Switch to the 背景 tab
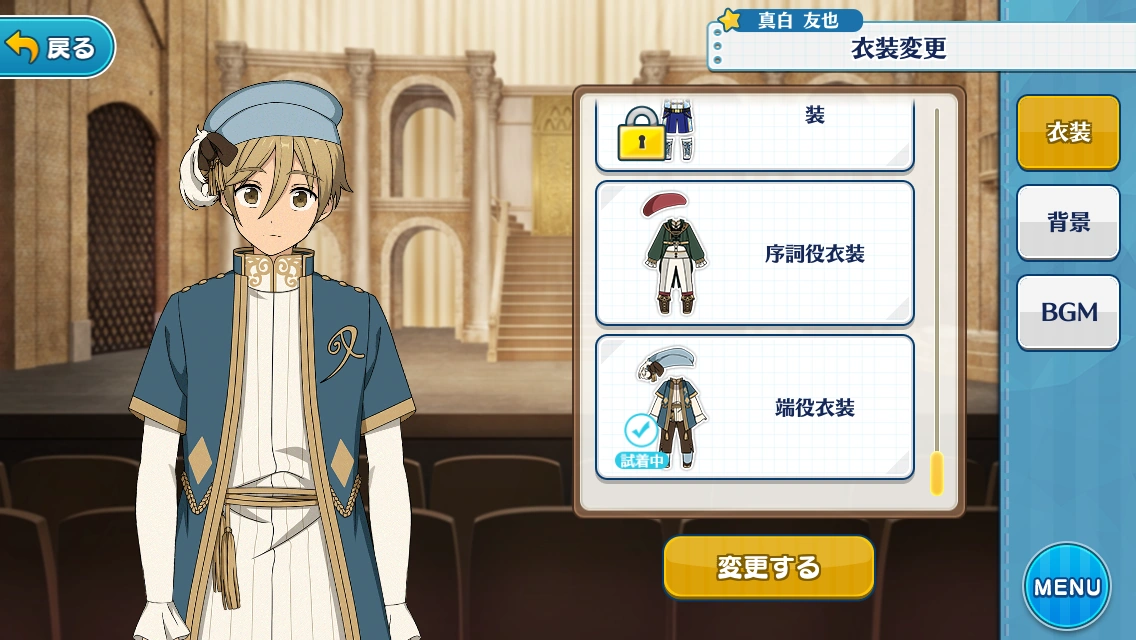This screenshot has width=1136, height=640. pyautogui.click(x=1069, y=222)
